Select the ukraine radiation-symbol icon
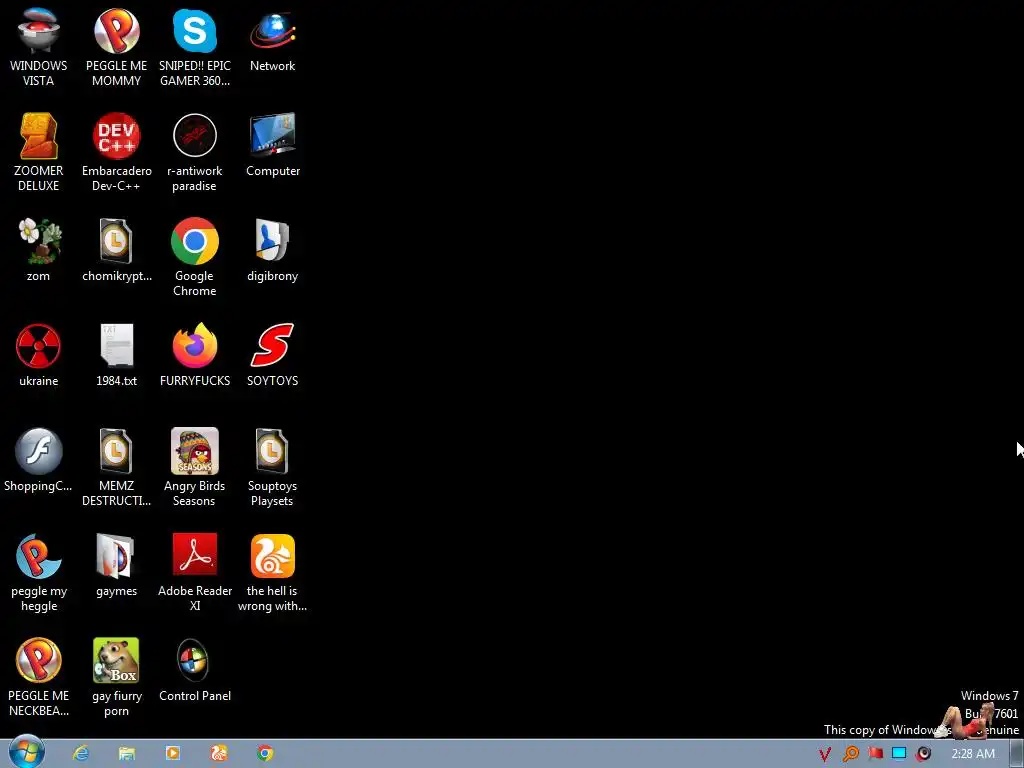 pos(39,355)
